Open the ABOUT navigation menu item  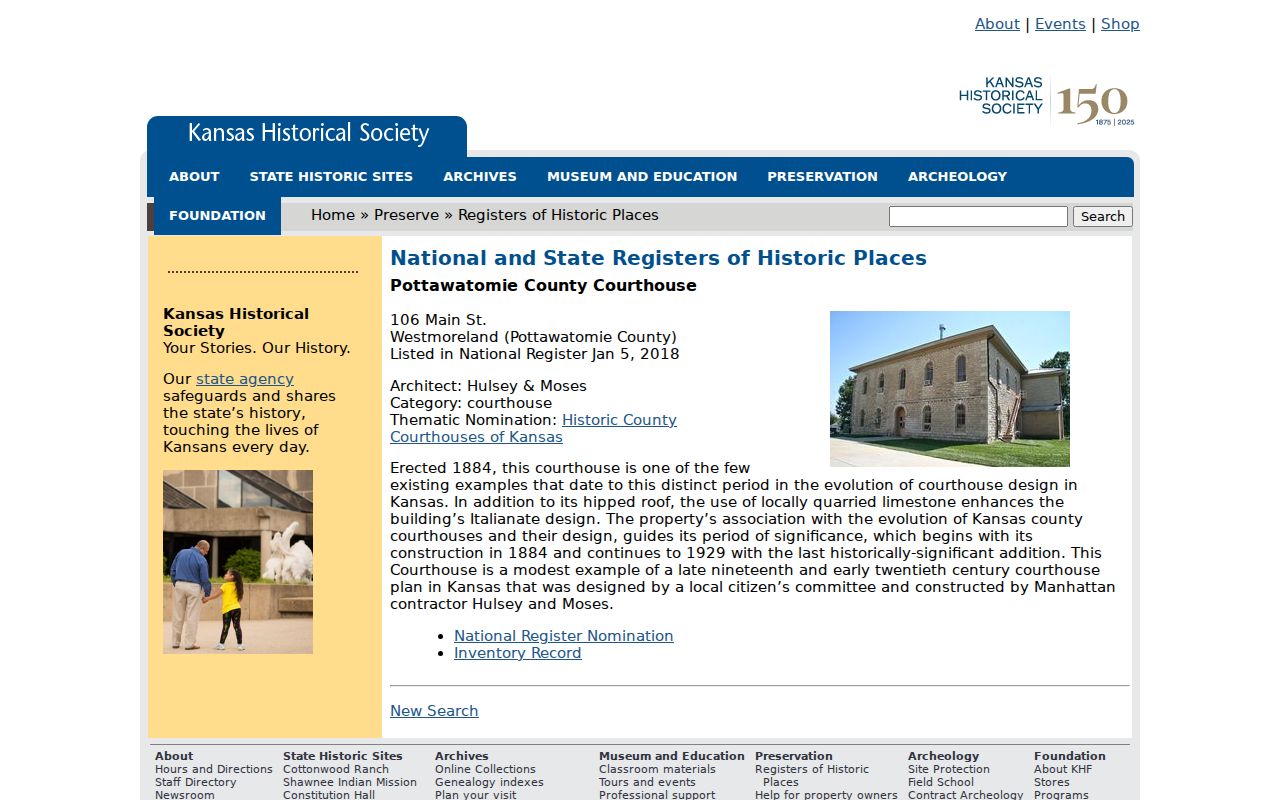(x=194, y=176)
